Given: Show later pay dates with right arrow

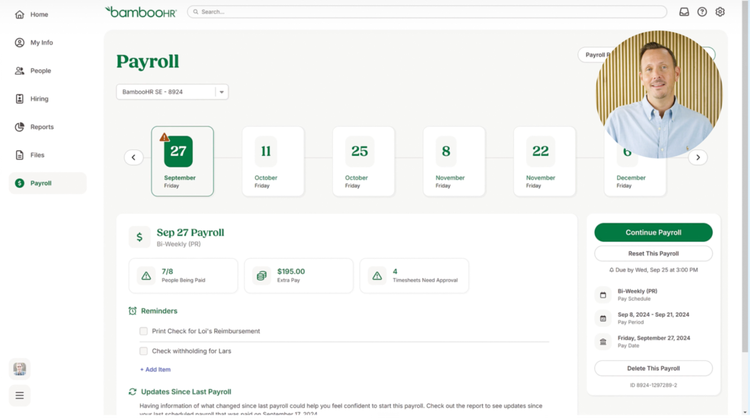Looking at the screenshot, I should point(699,157).
